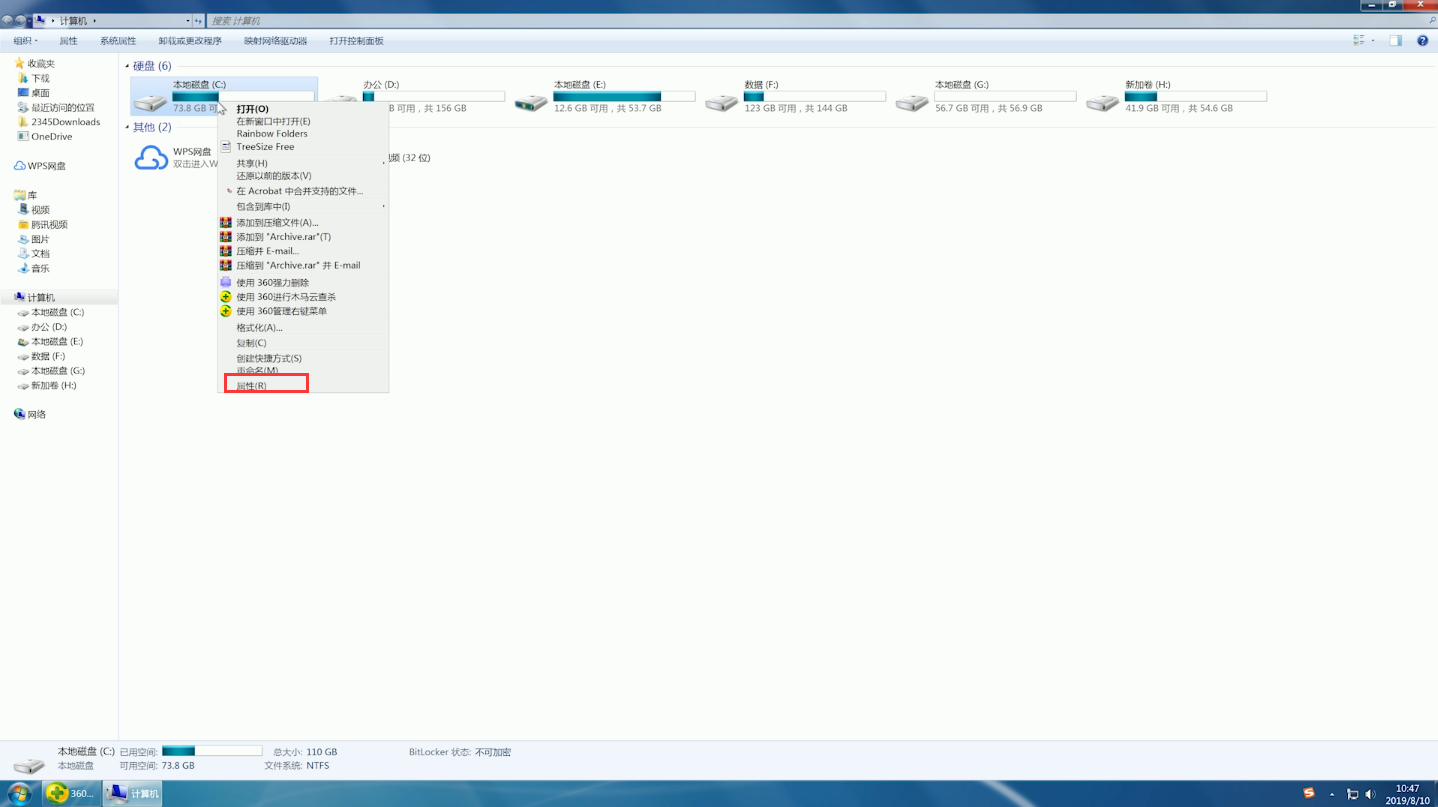This screenshot has height=807, width=1438.
Task: Click used-space bar in details pane
Action: click(212, 751)
